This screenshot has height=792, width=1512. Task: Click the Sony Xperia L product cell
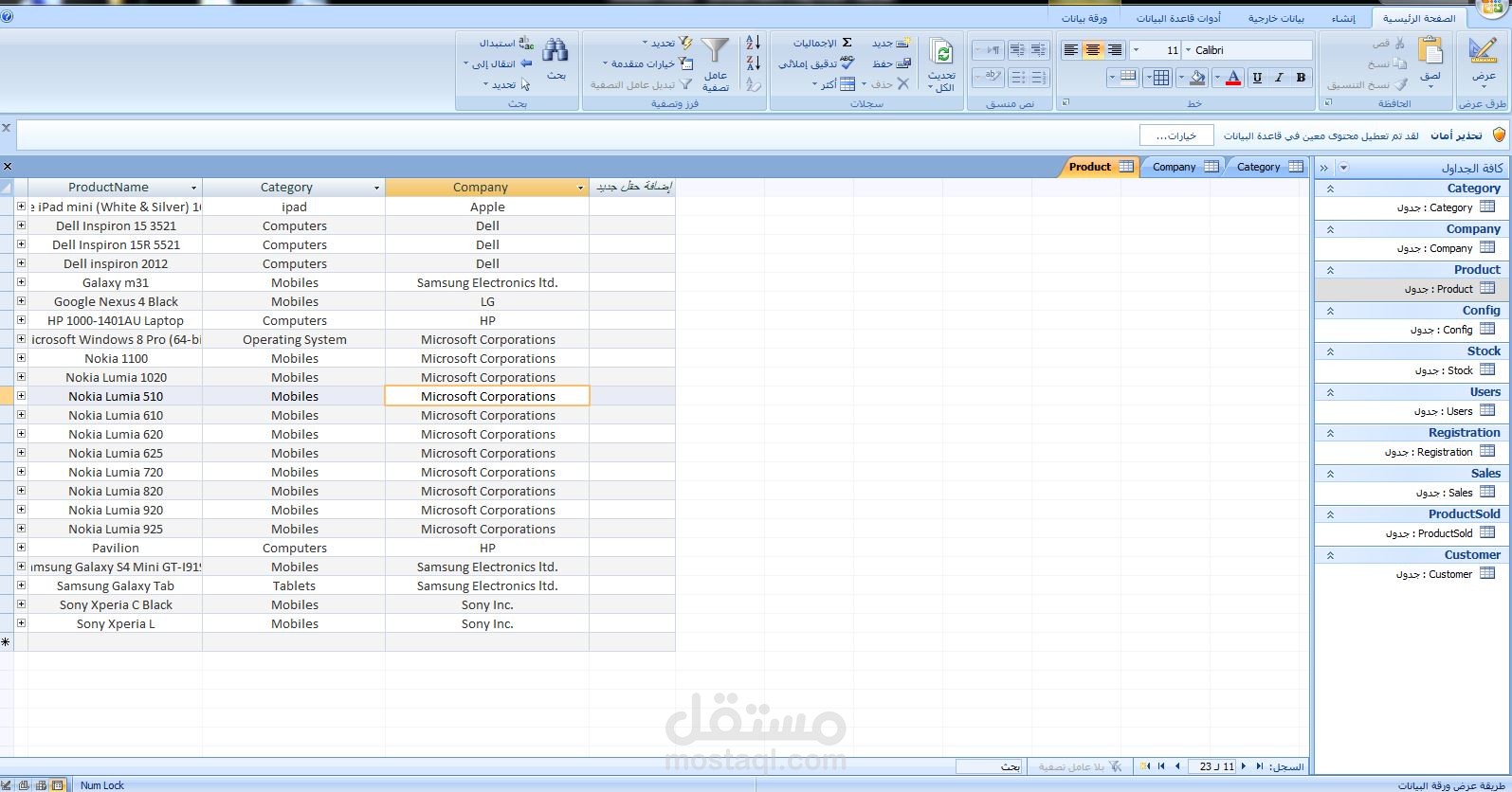coord(116,623)
